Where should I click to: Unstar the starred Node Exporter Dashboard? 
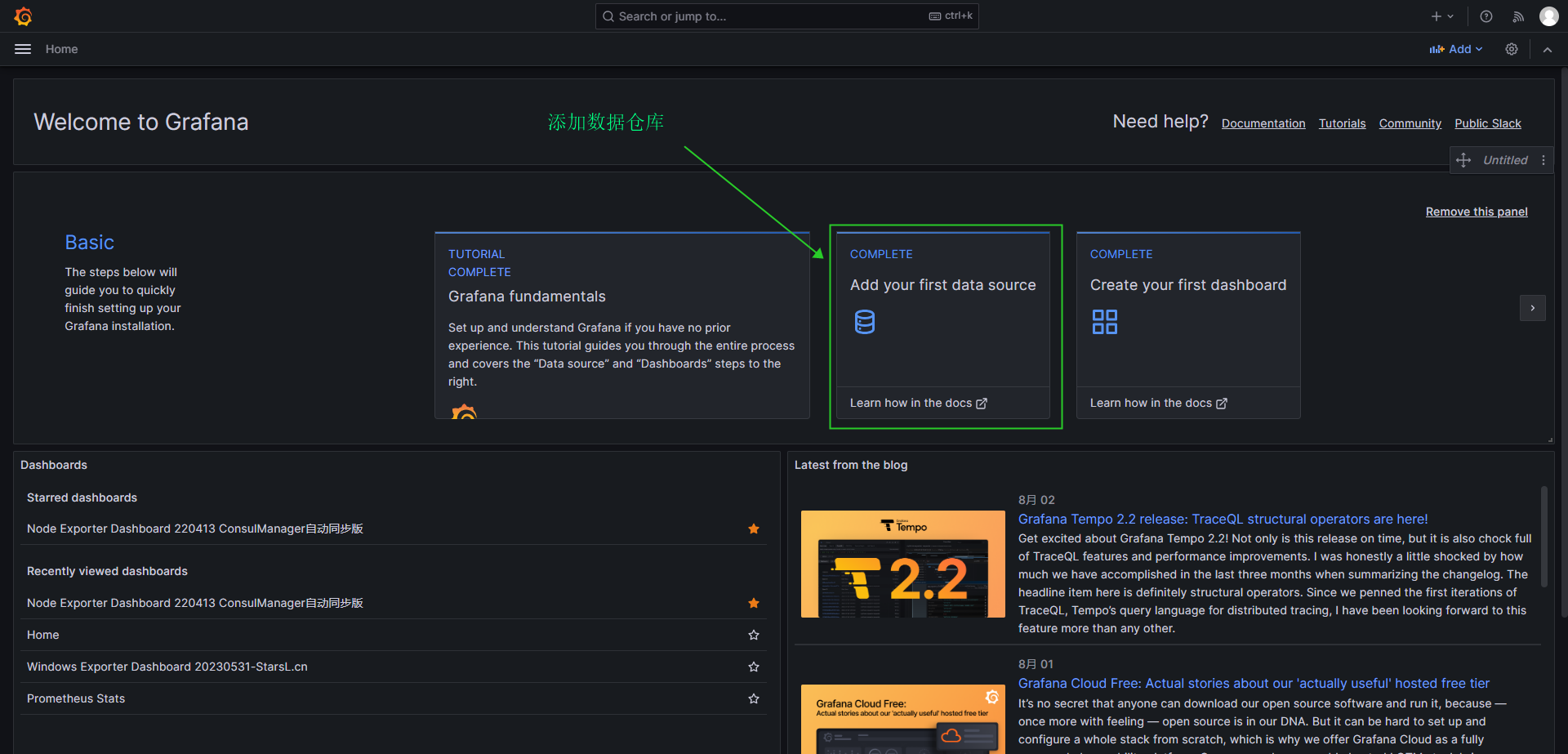click(x=754, y=529)
